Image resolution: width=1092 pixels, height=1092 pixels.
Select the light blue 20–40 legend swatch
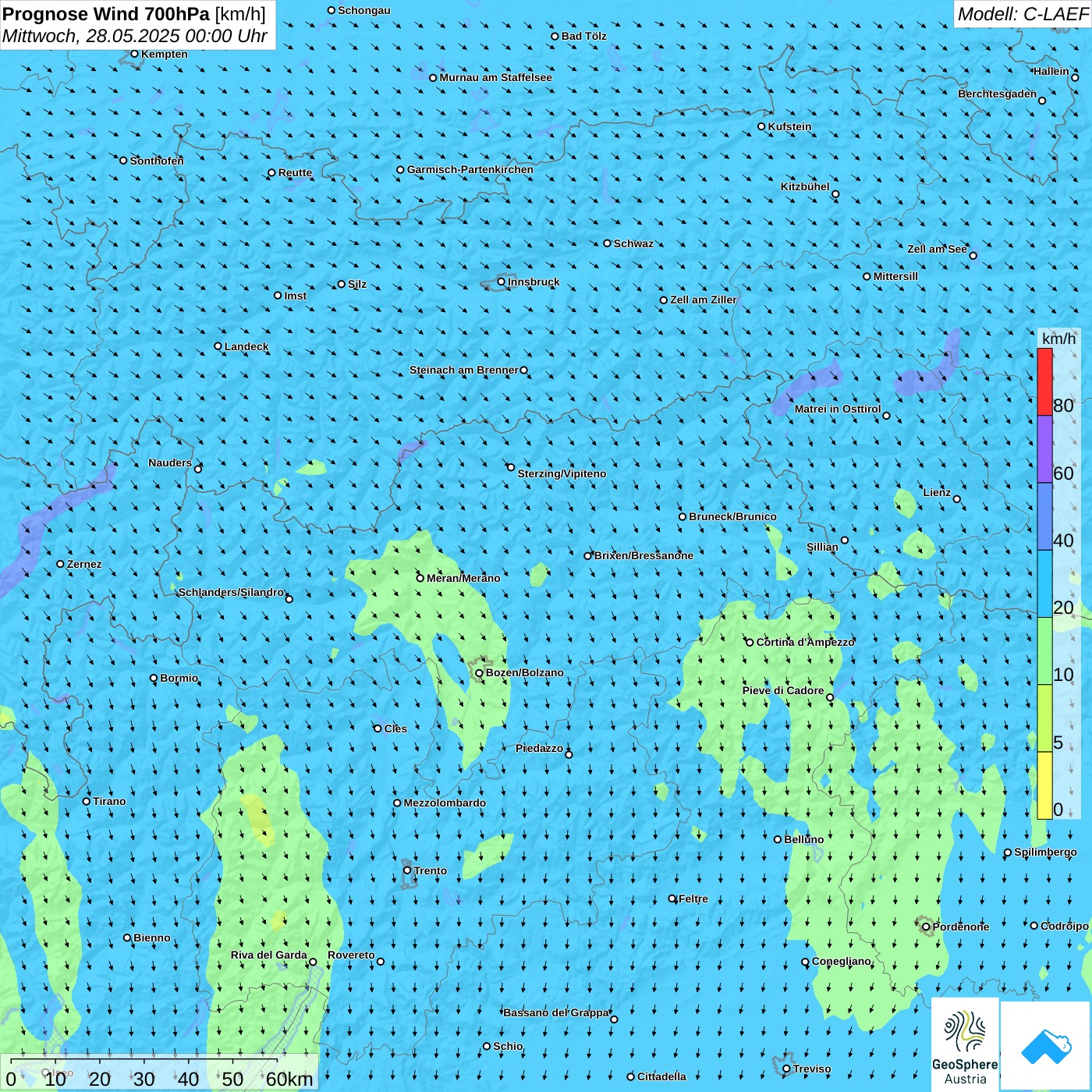[x=1044, y=584]
